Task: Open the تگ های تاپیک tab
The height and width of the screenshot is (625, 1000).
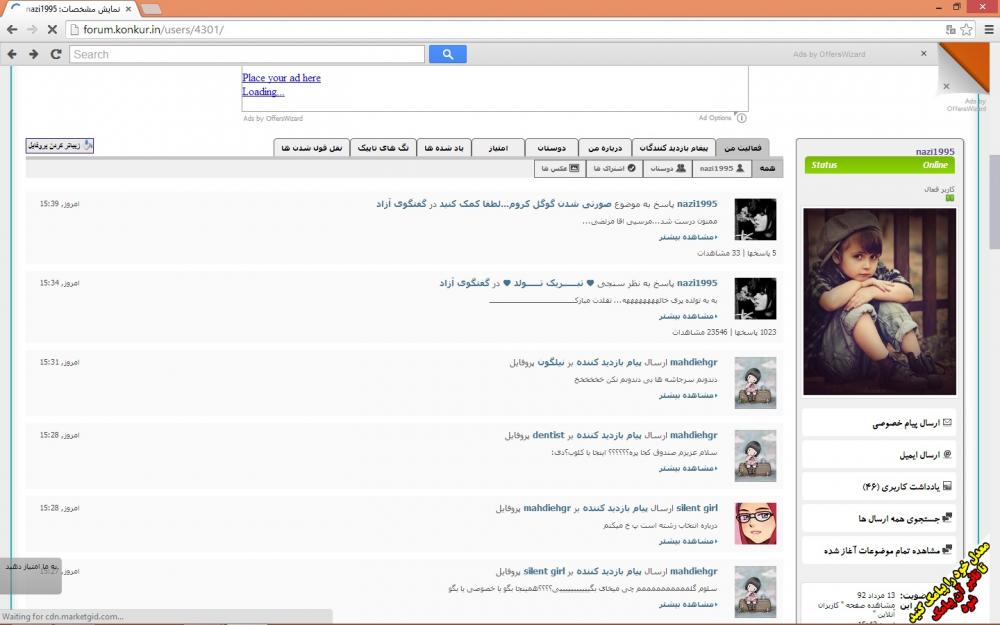Action: pyautogui.click(x=383, y=148)
